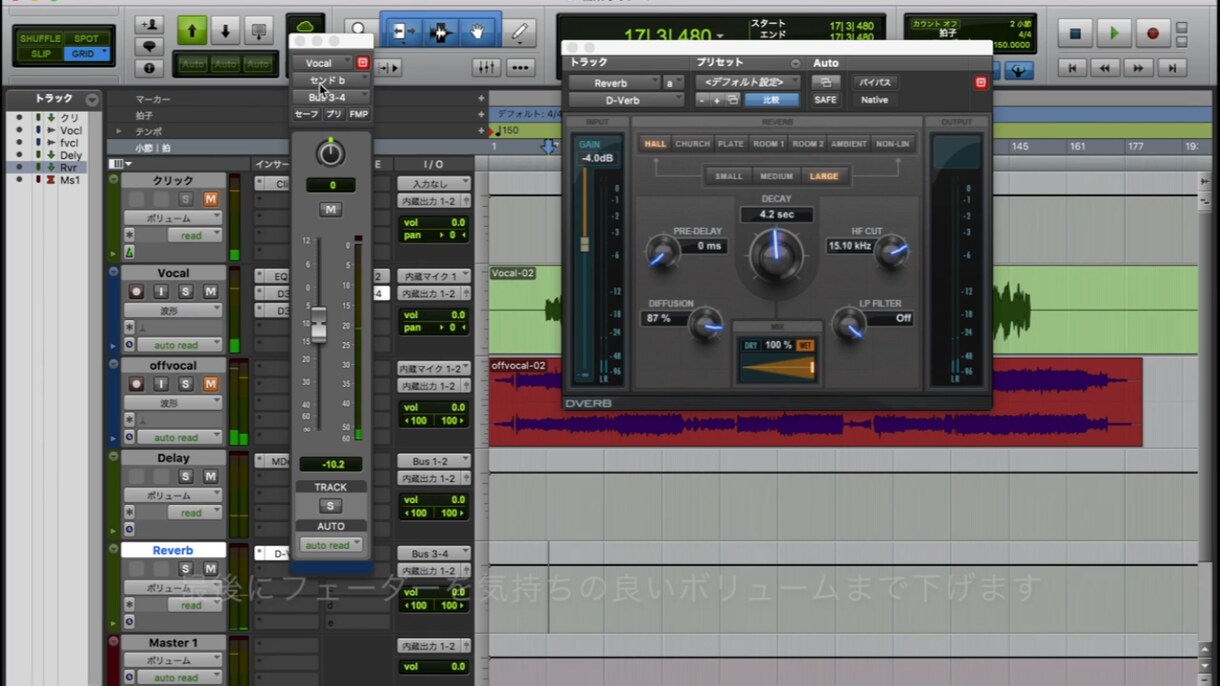Viewport: 1220px width, 686px height.
Task: Open the Vocal track selector in send window
Action: click(324, 63)
